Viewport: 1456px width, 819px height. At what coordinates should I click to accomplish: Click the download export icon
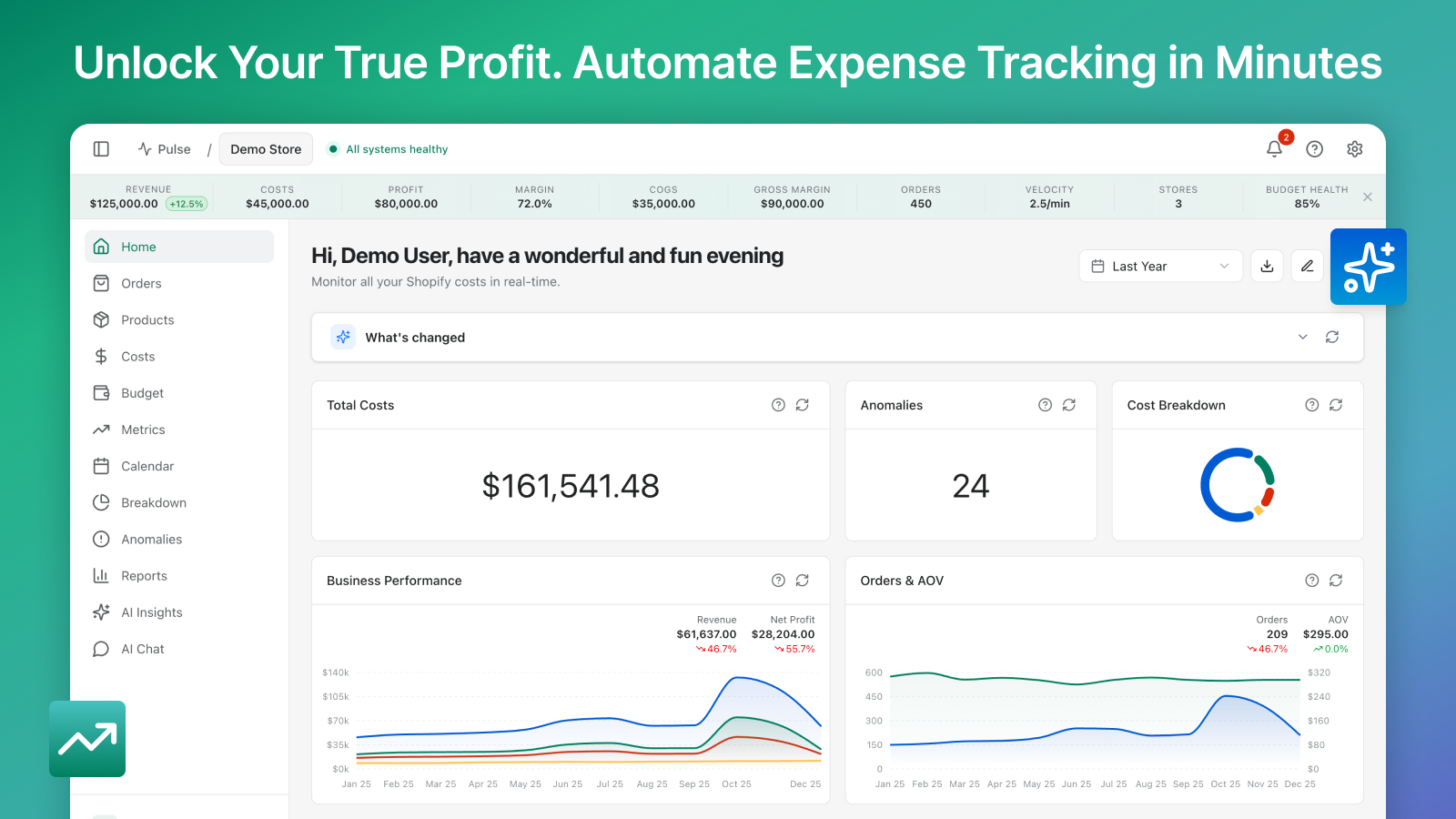(x=1267, y=266)
